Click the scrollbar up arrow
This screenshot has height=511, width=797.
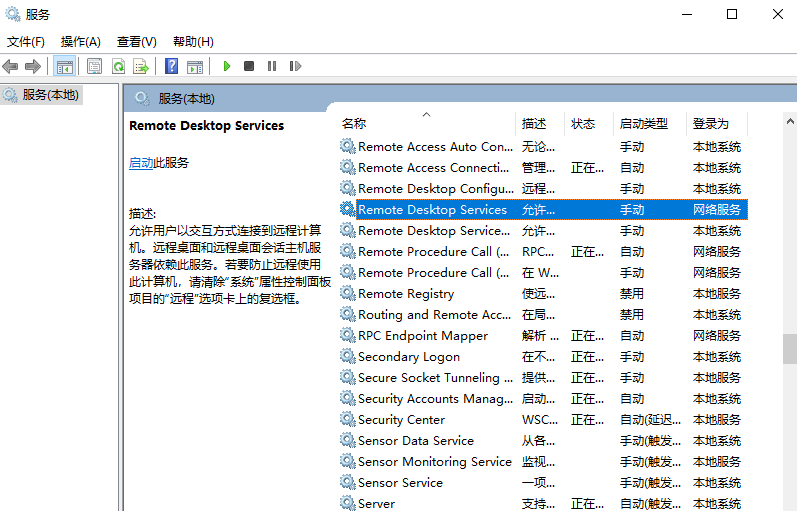click(x=790, y=121)
